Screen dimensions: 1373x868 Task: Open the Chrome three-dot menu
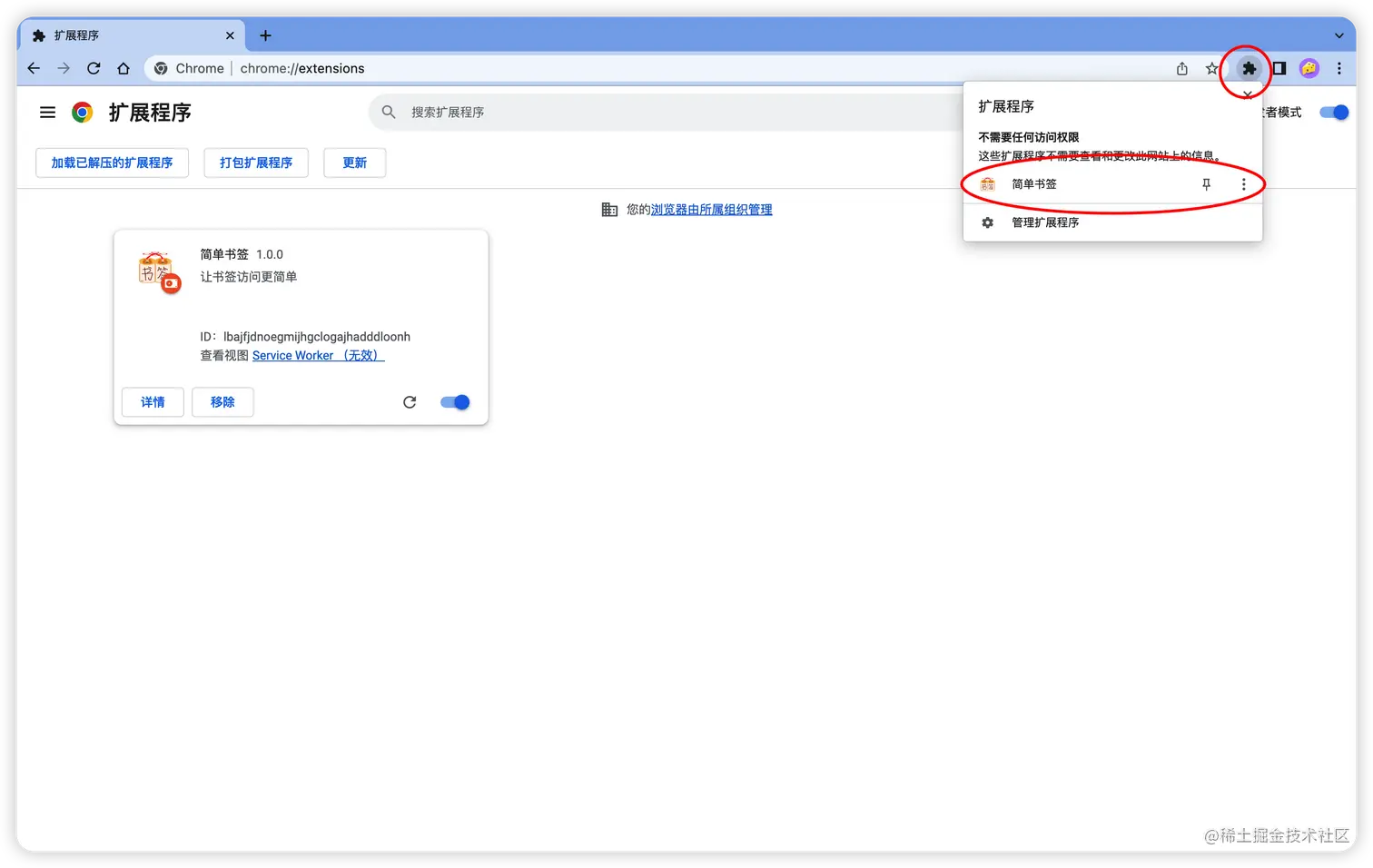(1339, 68)
